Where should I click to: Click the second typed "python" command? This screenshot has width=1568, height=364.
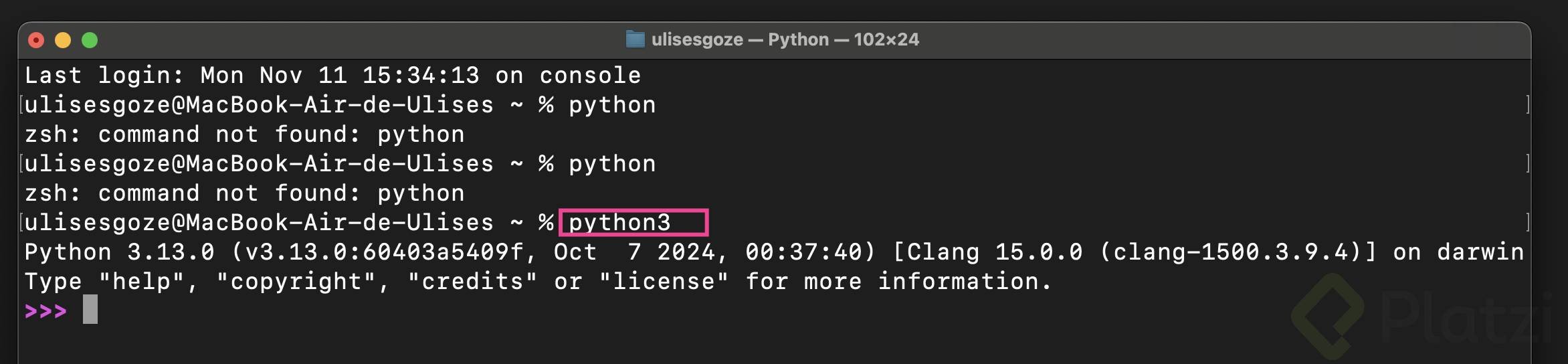click(x=612, y=164)
